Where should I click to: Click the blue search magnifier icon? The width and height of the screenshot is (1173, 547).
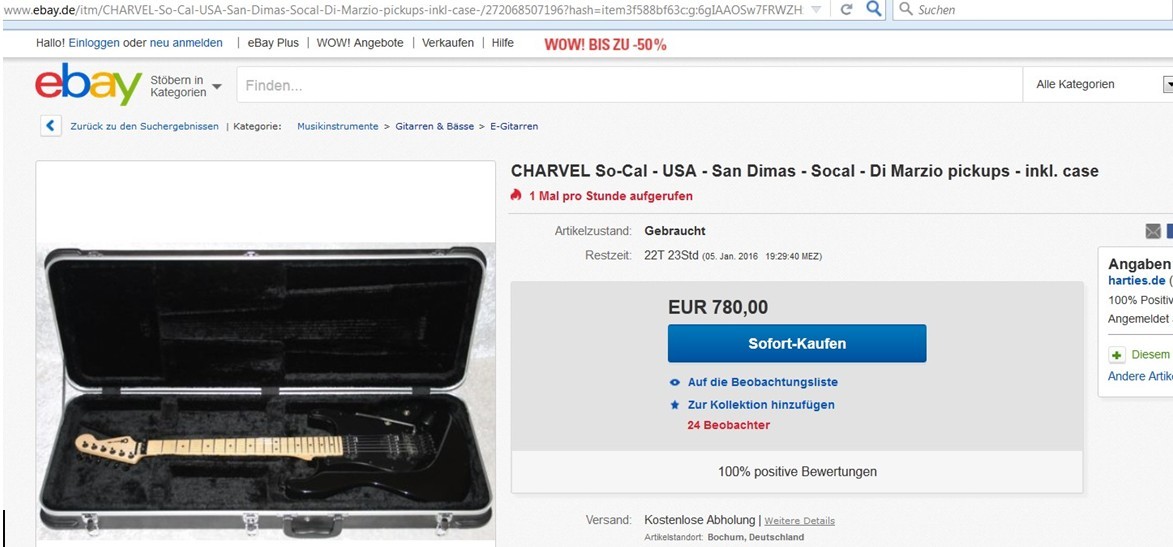coord(872,9)
